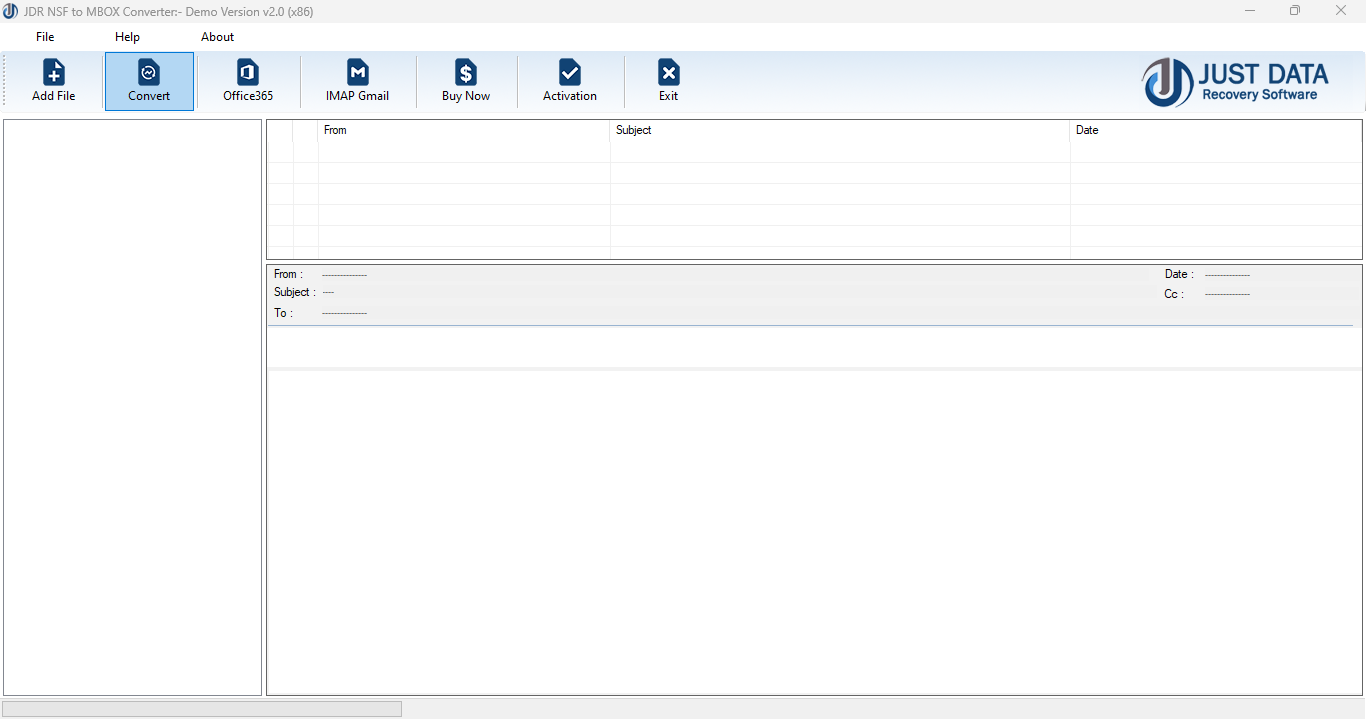
Task: Click the Exit toolbar icon
Action: click(668, 81)
